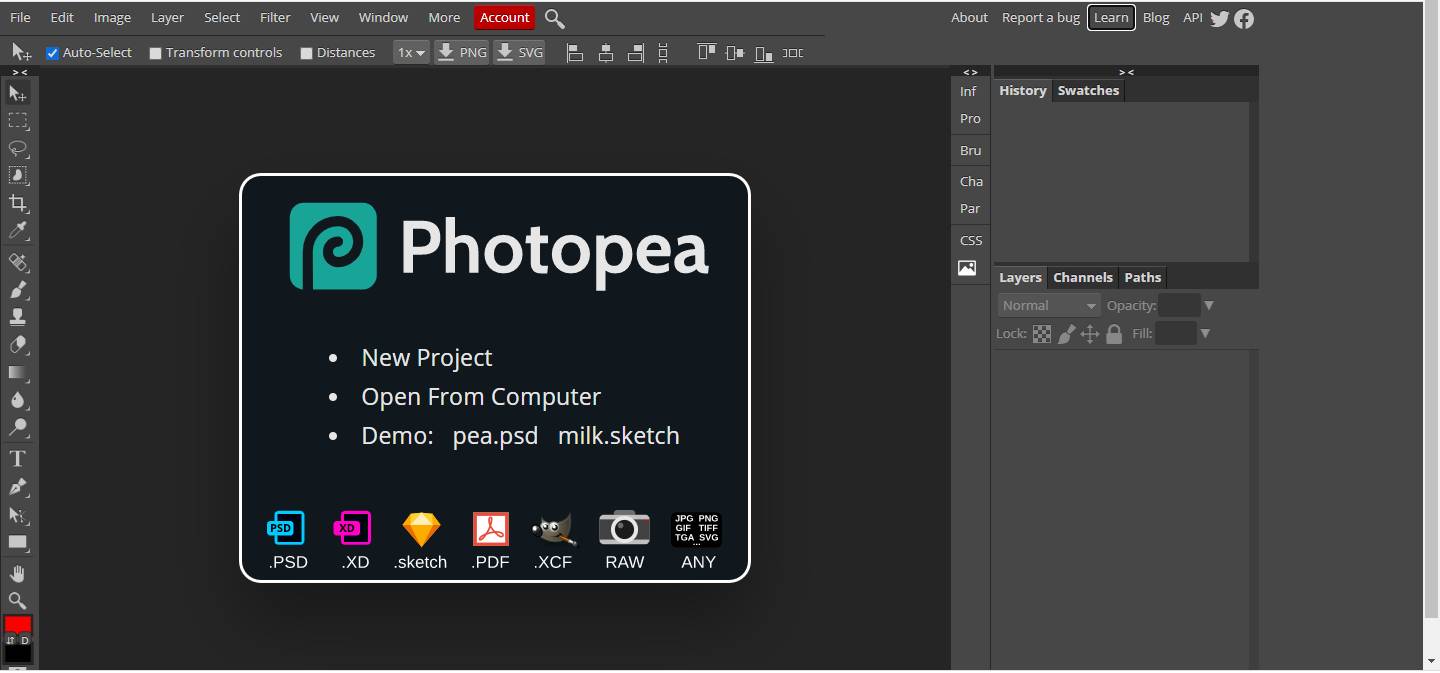Open the Filter menu
This screenshot has width=1440, height=673.
click(x=275, y=18)
